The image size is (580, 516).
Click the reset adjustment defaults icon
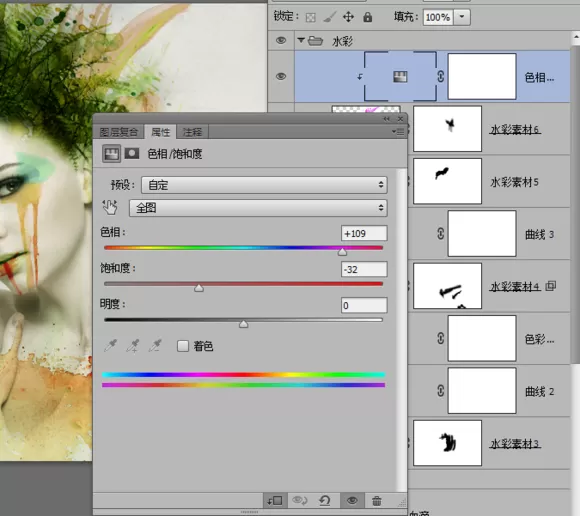[x=324, y=501]
